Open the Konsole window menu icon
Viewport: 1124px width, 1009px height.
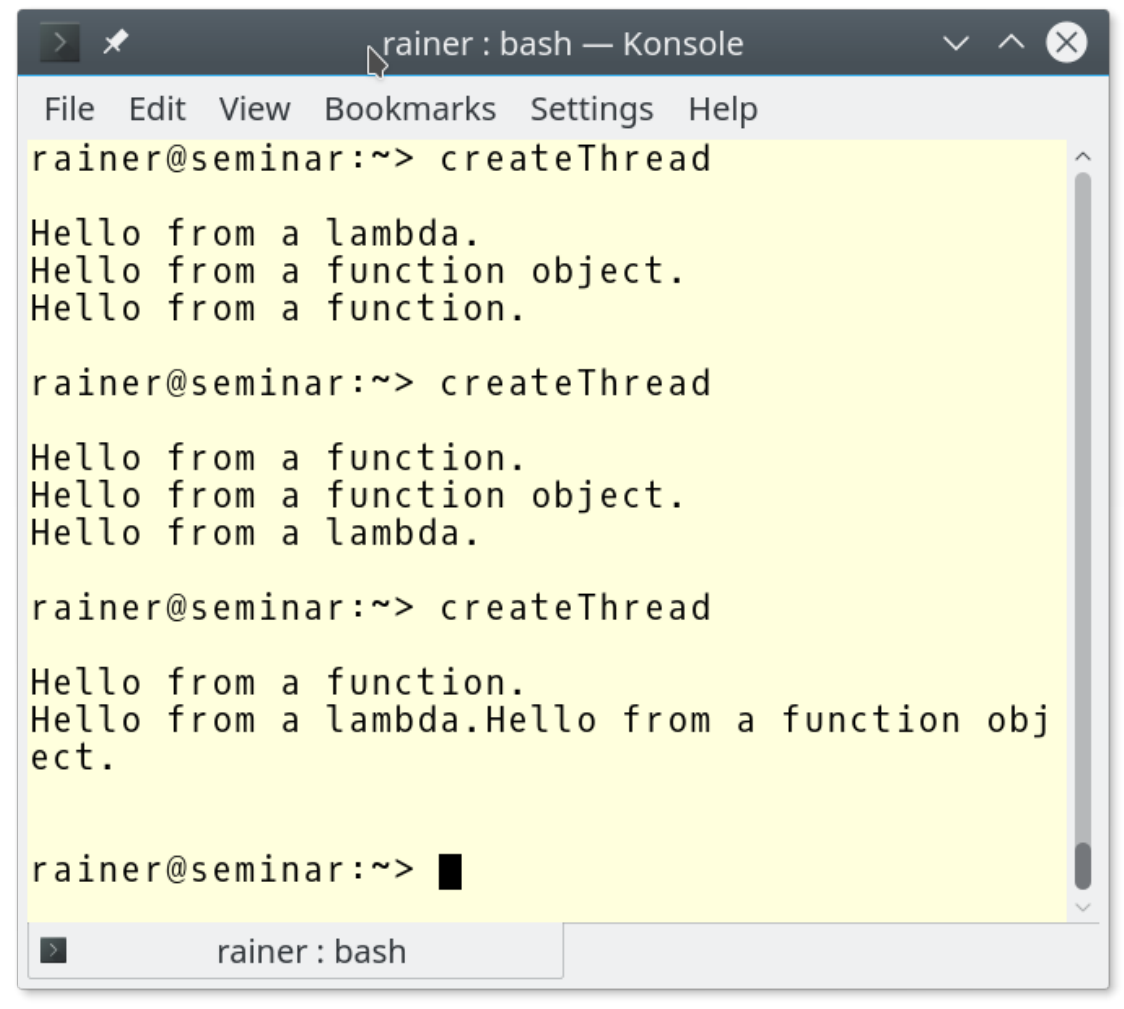click(x=60, y=43)
